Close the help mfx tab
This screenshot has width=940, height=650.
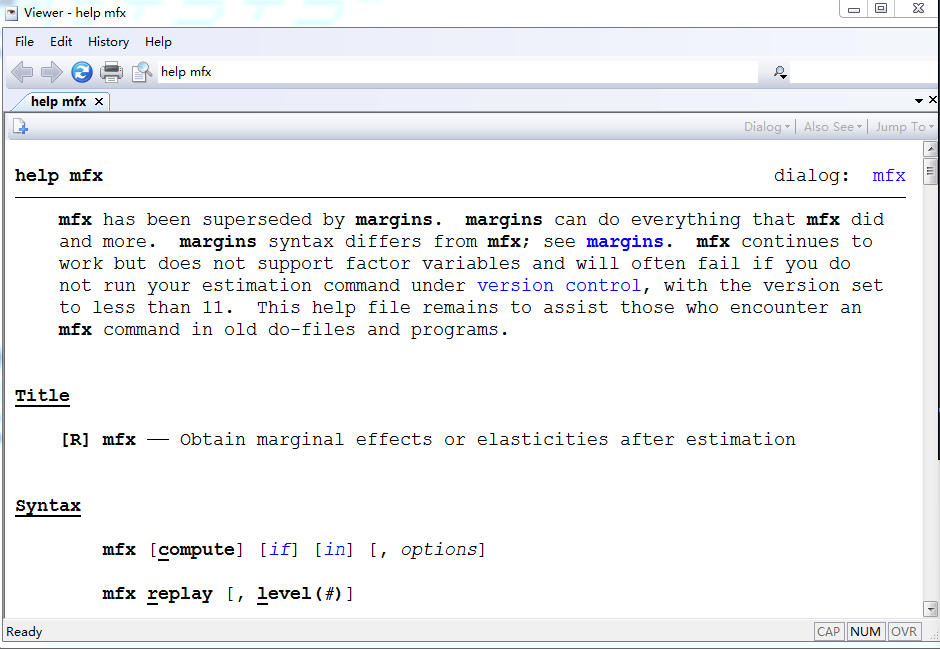click(x=99, y=102)
